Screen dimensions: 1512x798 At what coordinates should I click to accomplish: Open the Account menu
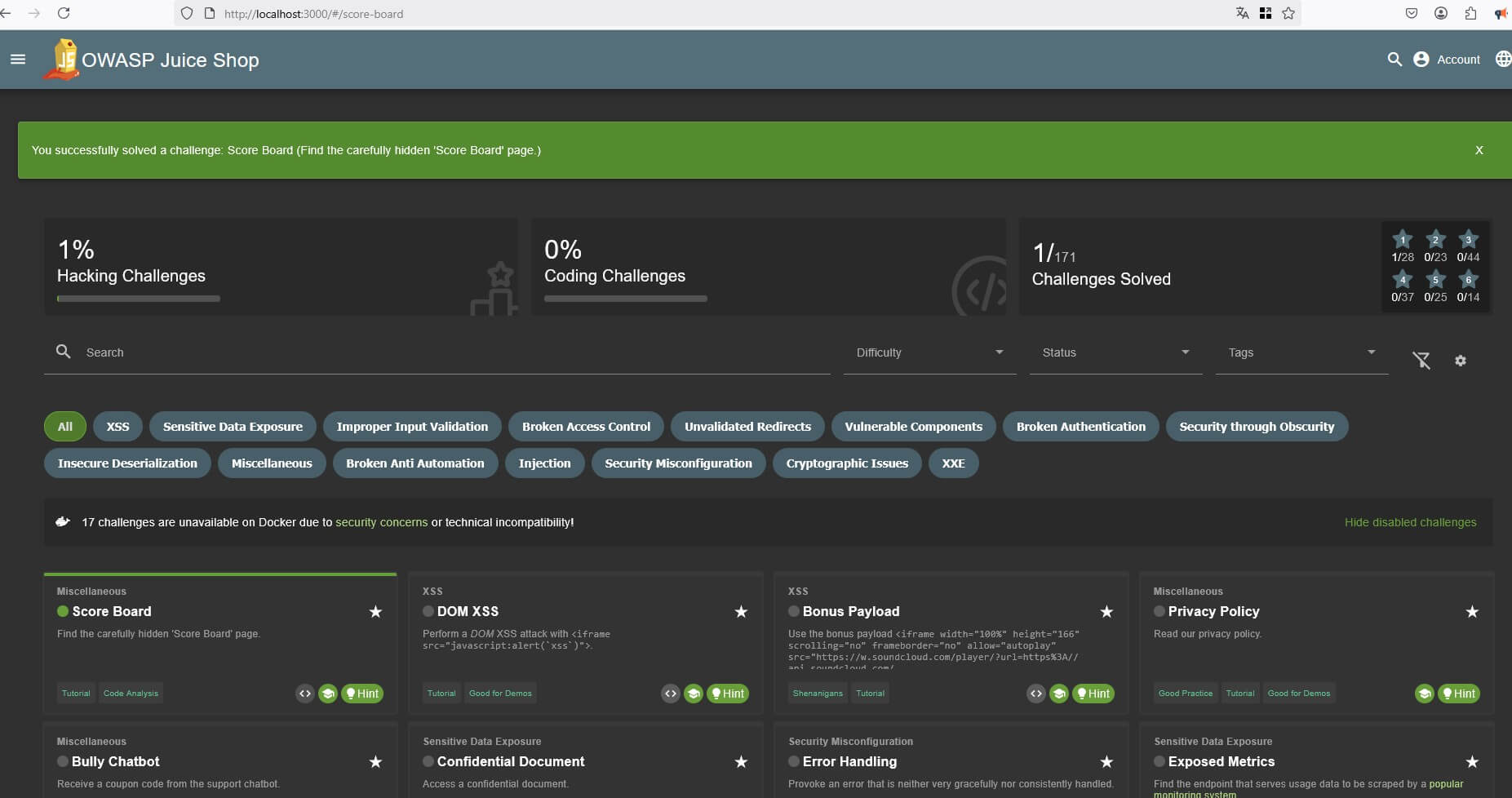pyautogui.click(x=1446, y=60)
